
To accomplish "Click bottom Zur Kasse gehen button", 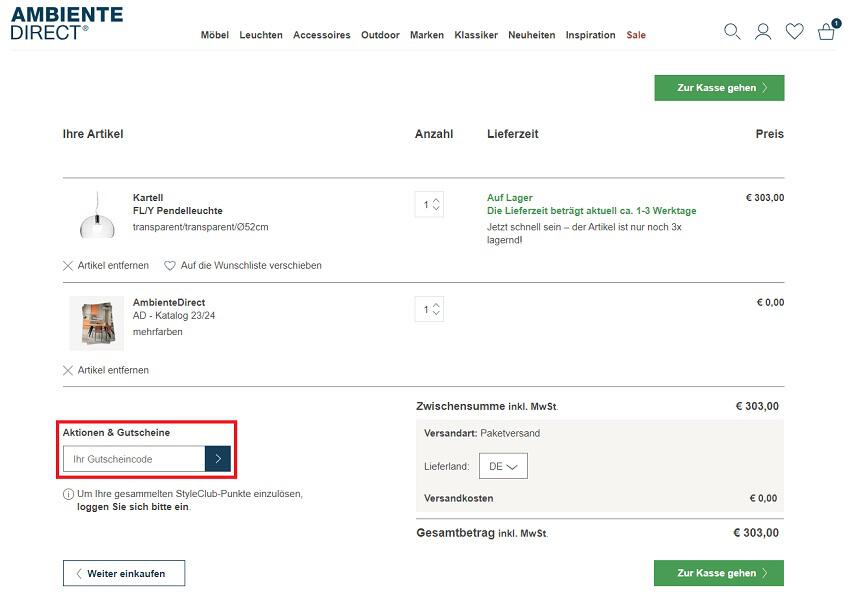I will coord(719,573).
